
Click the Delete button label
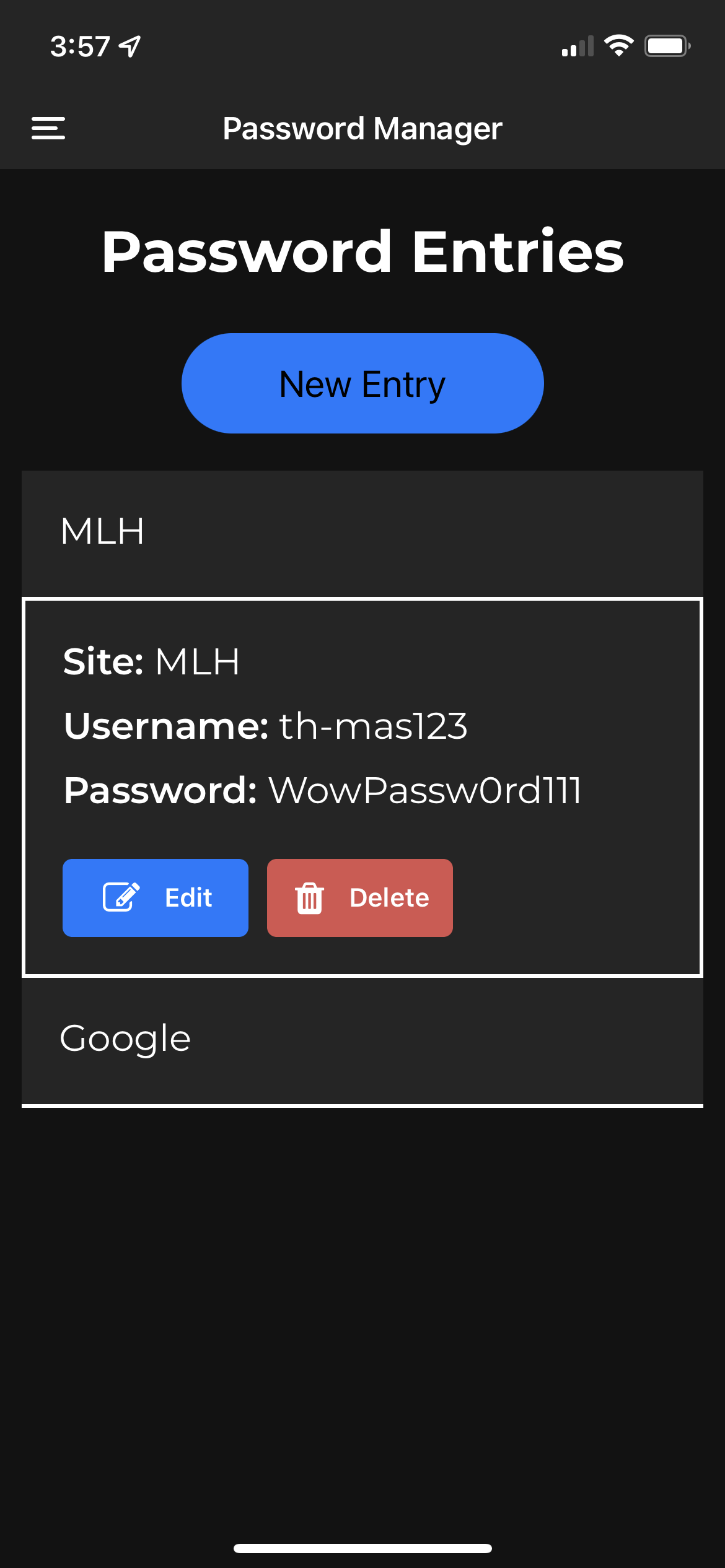point(389,898)
